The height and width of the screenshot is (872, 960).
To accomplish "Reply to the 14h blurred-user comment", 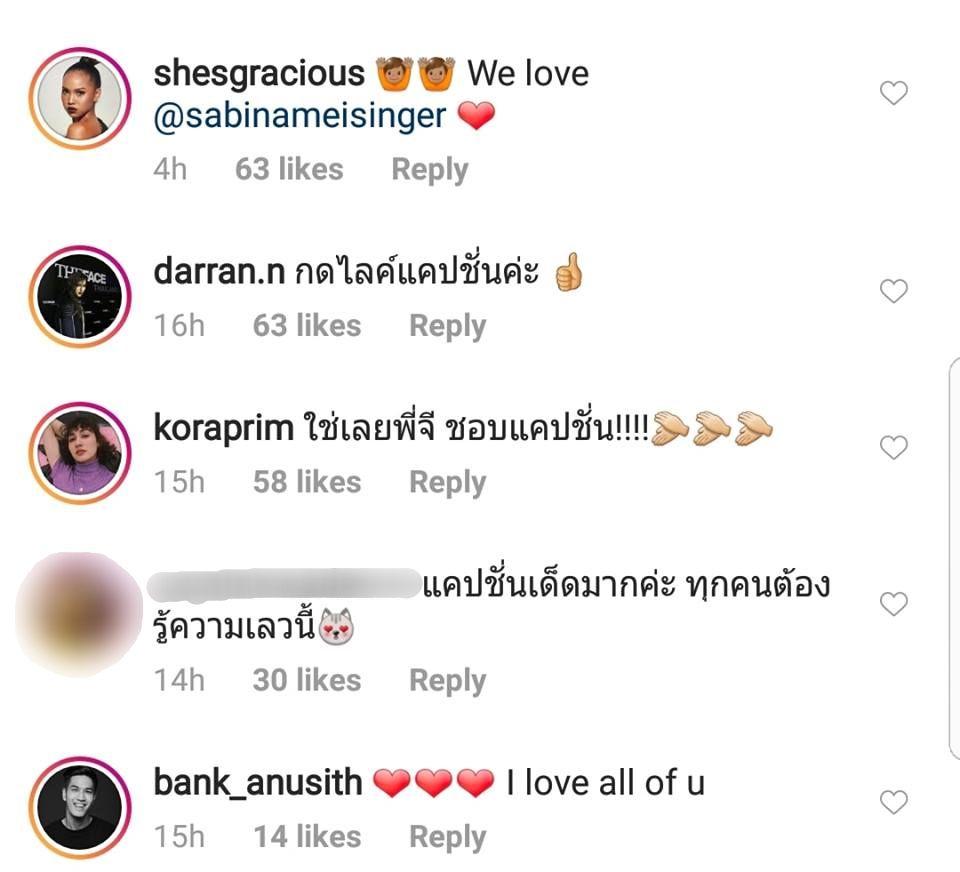I will coord(448,680).
